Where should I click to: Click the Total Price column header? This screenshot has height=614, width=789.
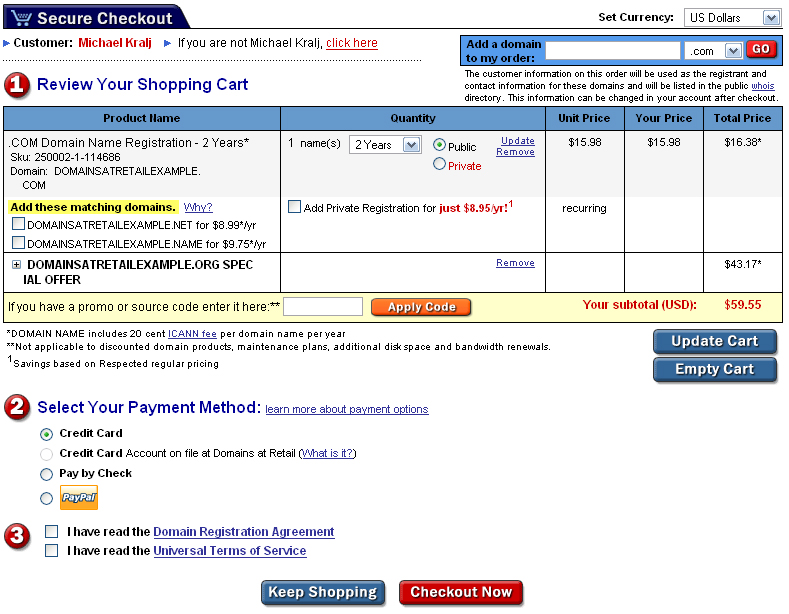click(743, 118)
